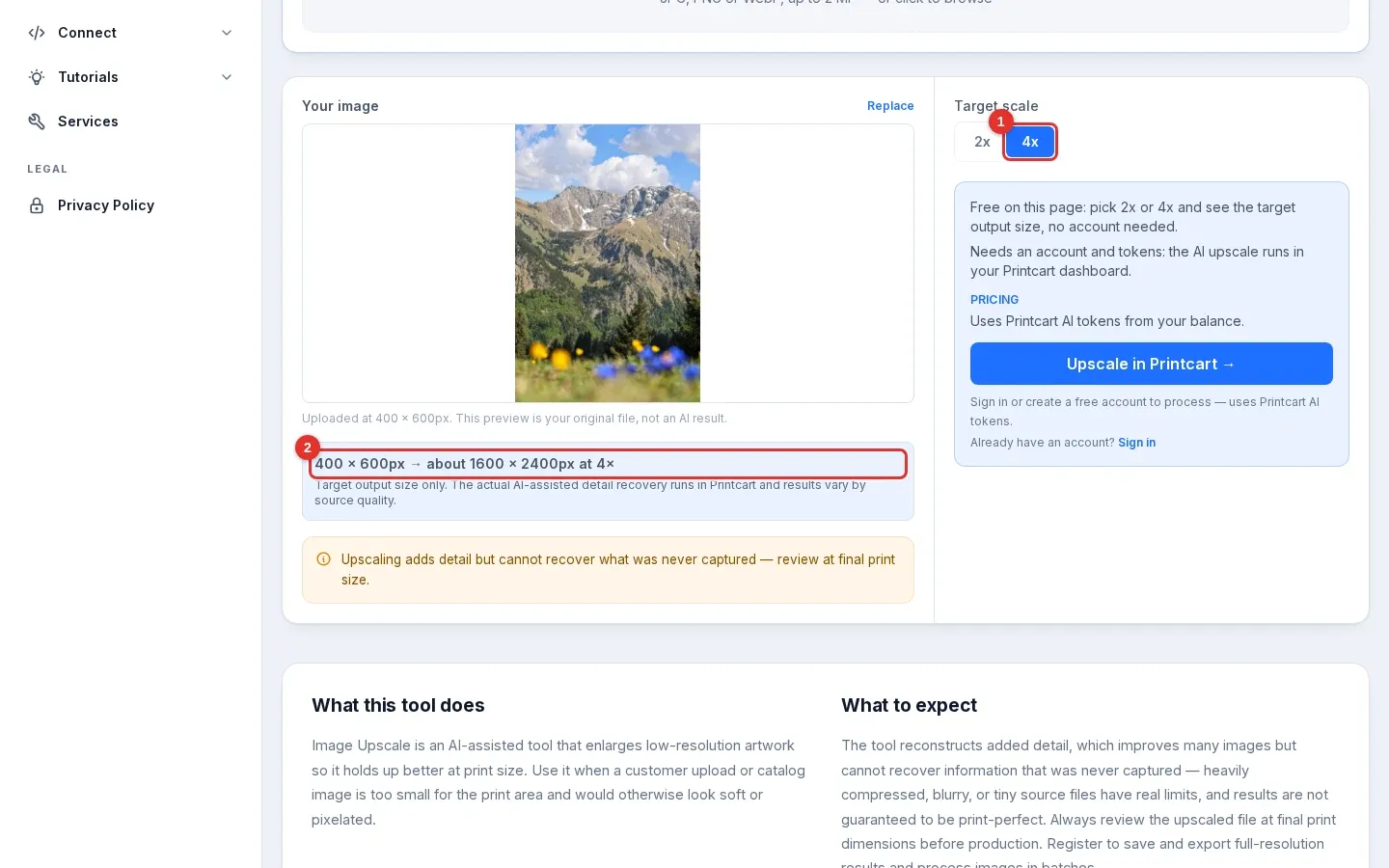
Task: Open the Tutorials sidebar item
Action: click(x=130, y=77)
